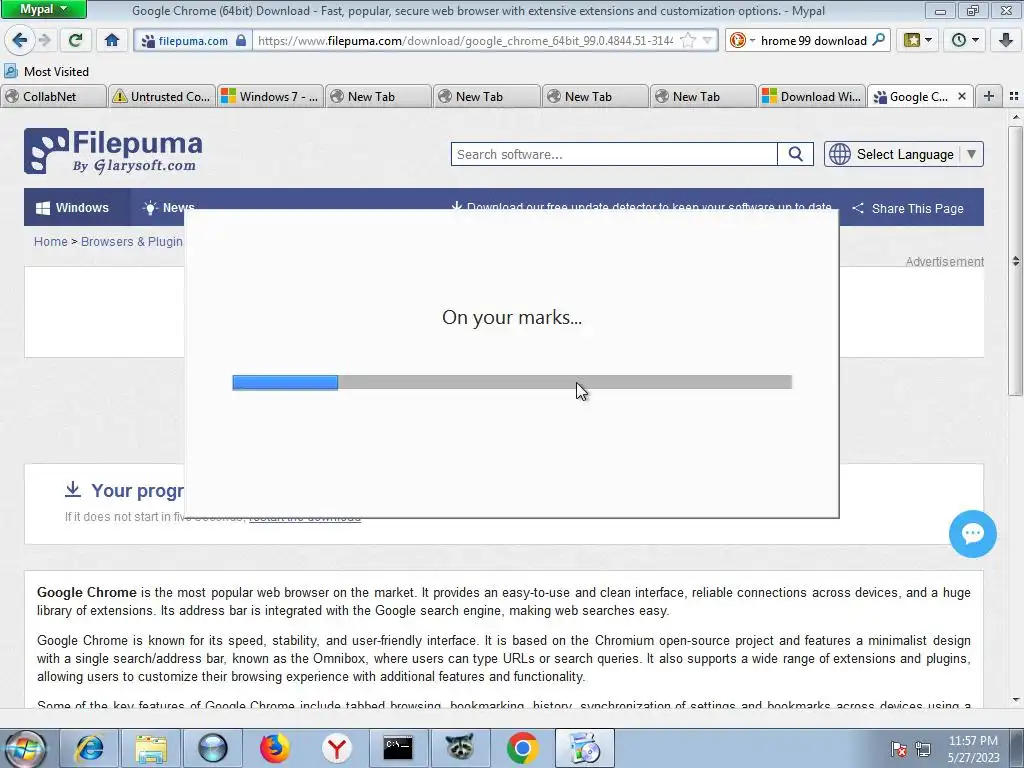This screenshot has height=768, width=1024.
Task: Open Windows Explorer folder on taskbar
Action: [x=151, y=748]
